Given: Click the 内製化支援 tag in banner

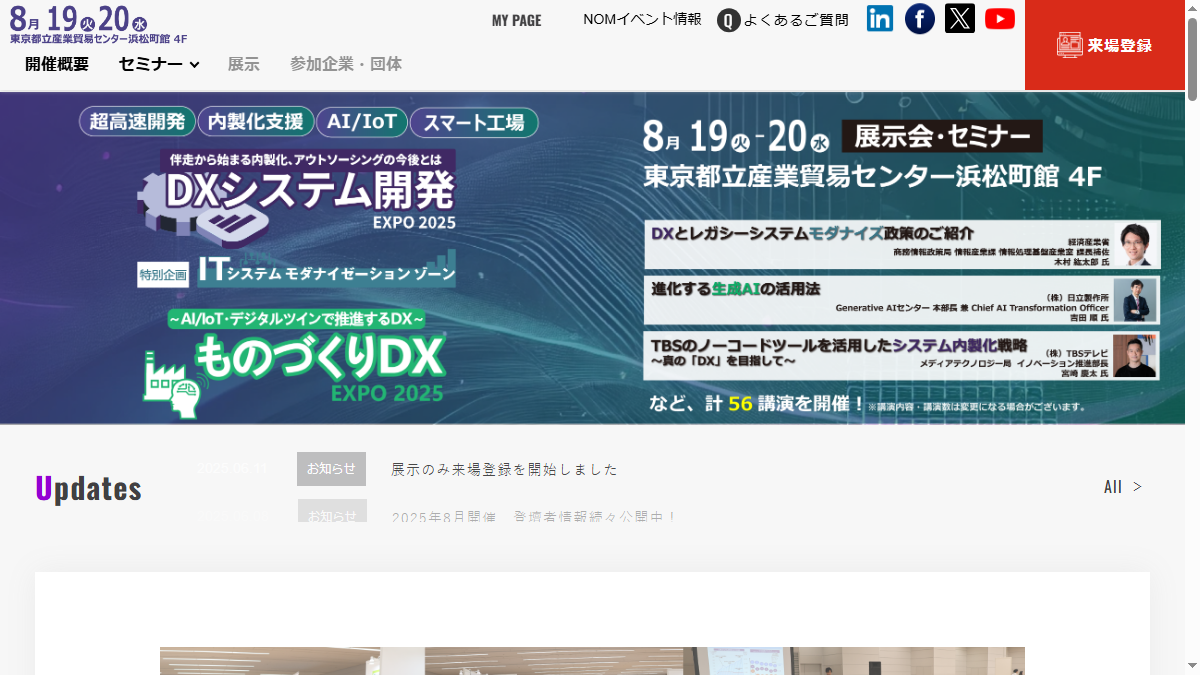Looking at the screenshot, I should (256, 122).
